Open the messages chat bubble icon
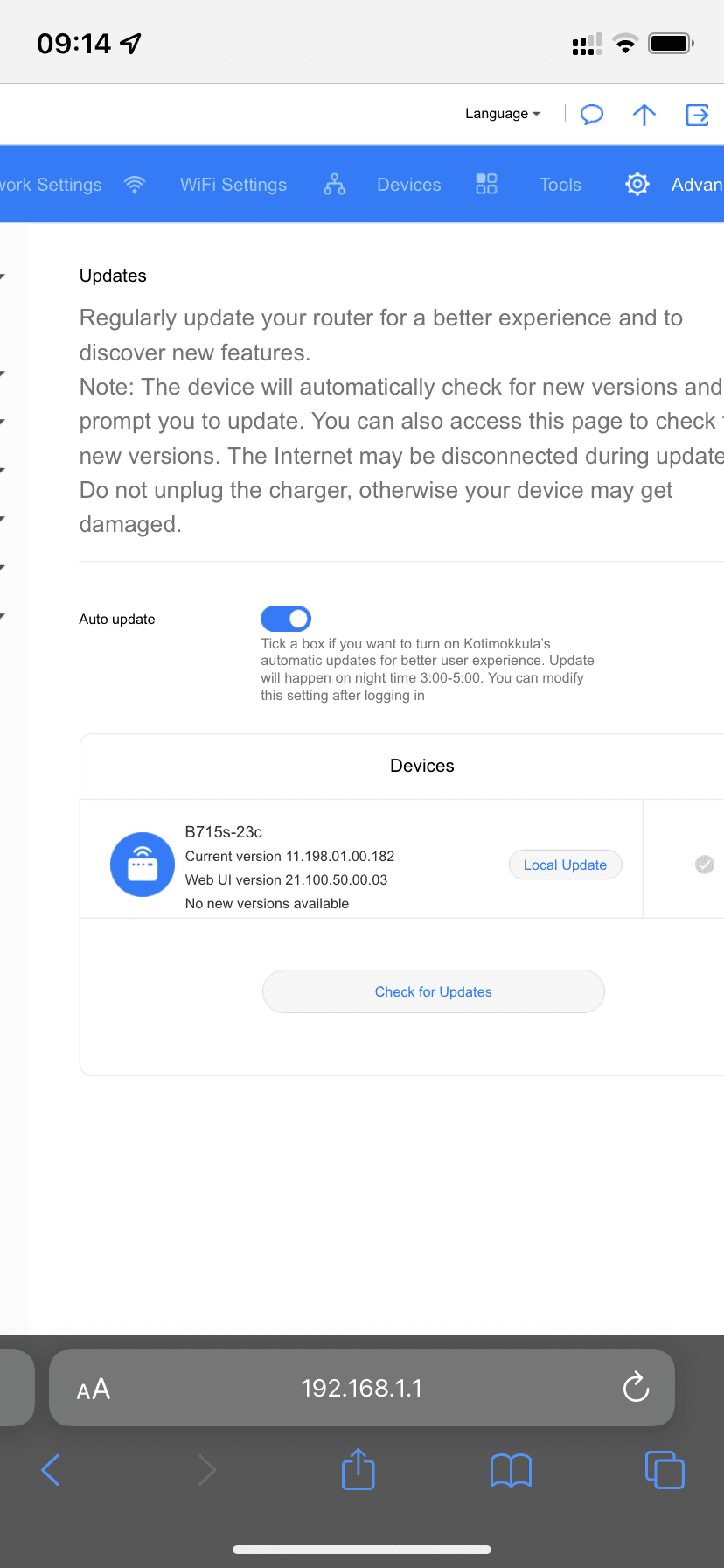The image size is (724, 1568). 592,115
